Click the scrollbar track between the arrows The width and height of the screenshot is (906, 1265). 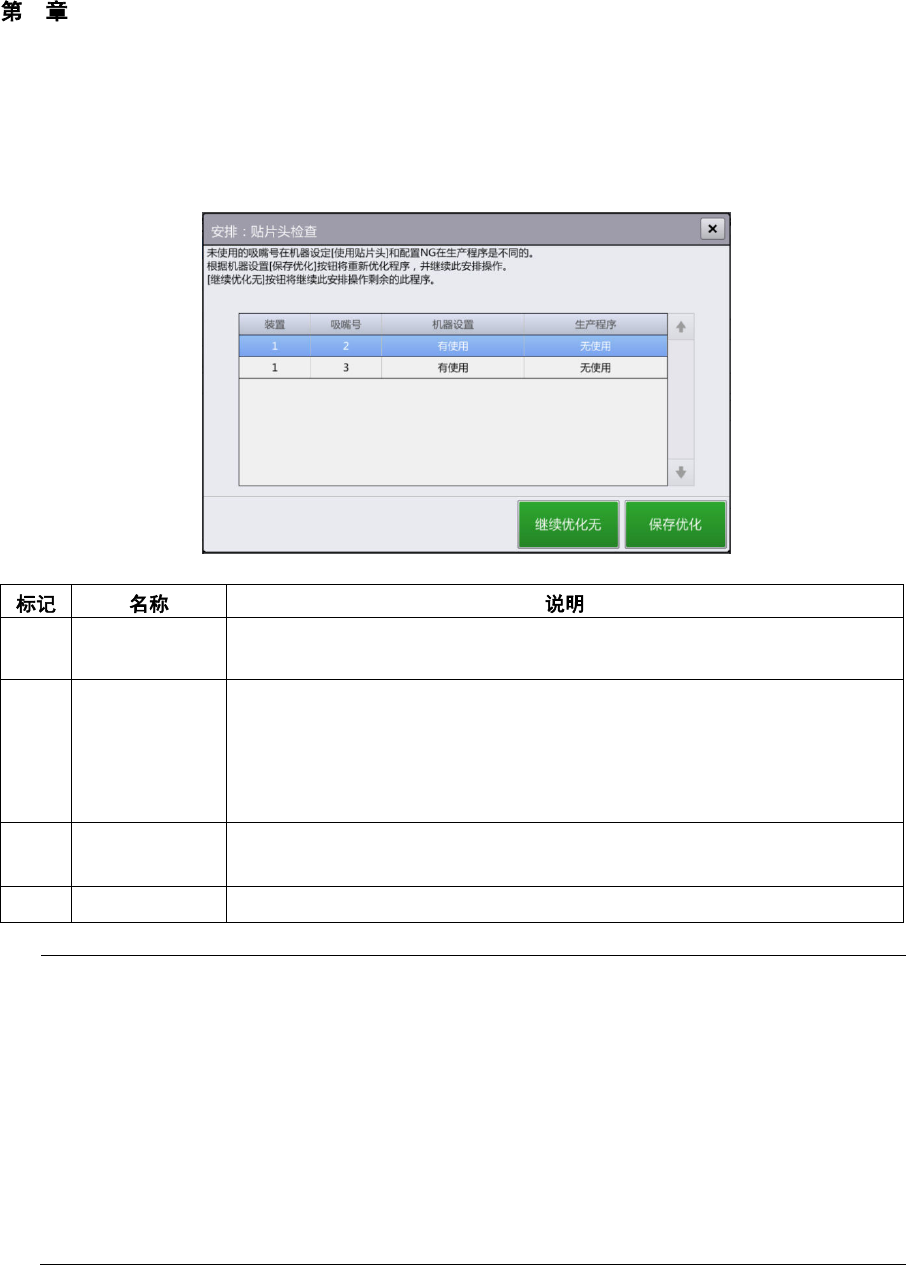coord(681,399)
